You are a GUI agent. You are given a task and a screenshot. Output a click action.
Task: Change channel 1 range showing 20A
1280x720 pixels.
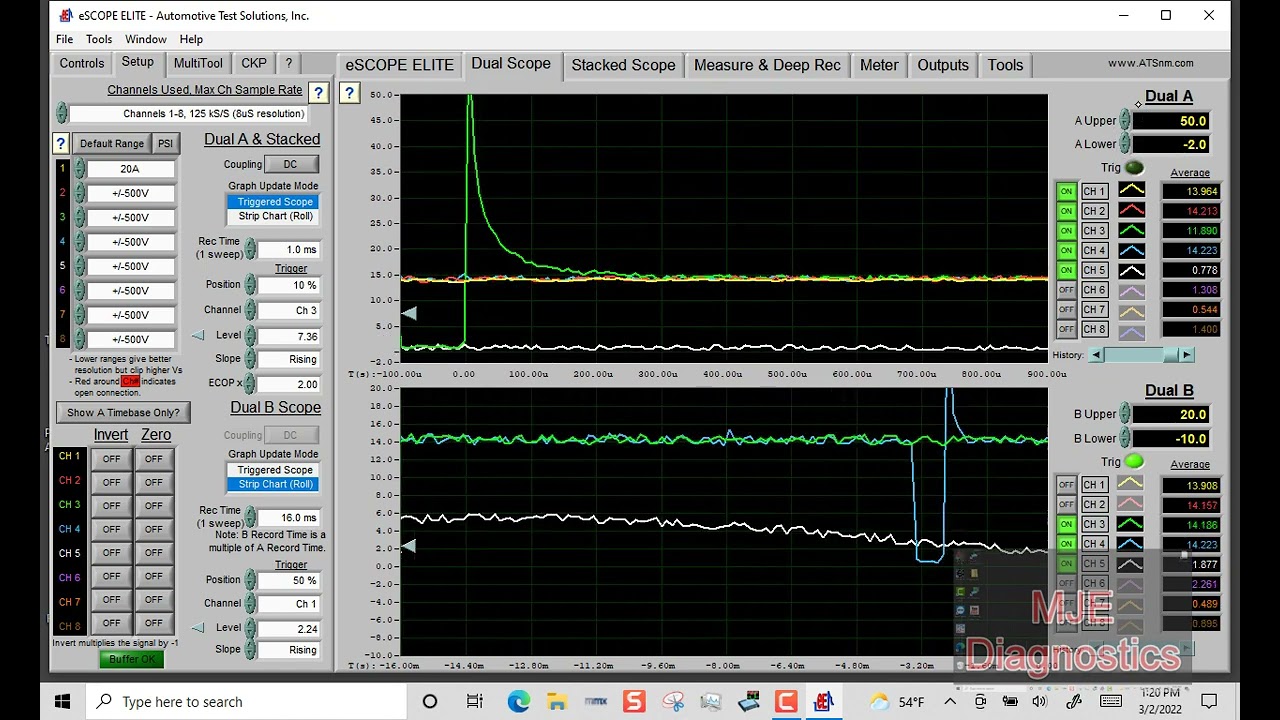(130, 169)
